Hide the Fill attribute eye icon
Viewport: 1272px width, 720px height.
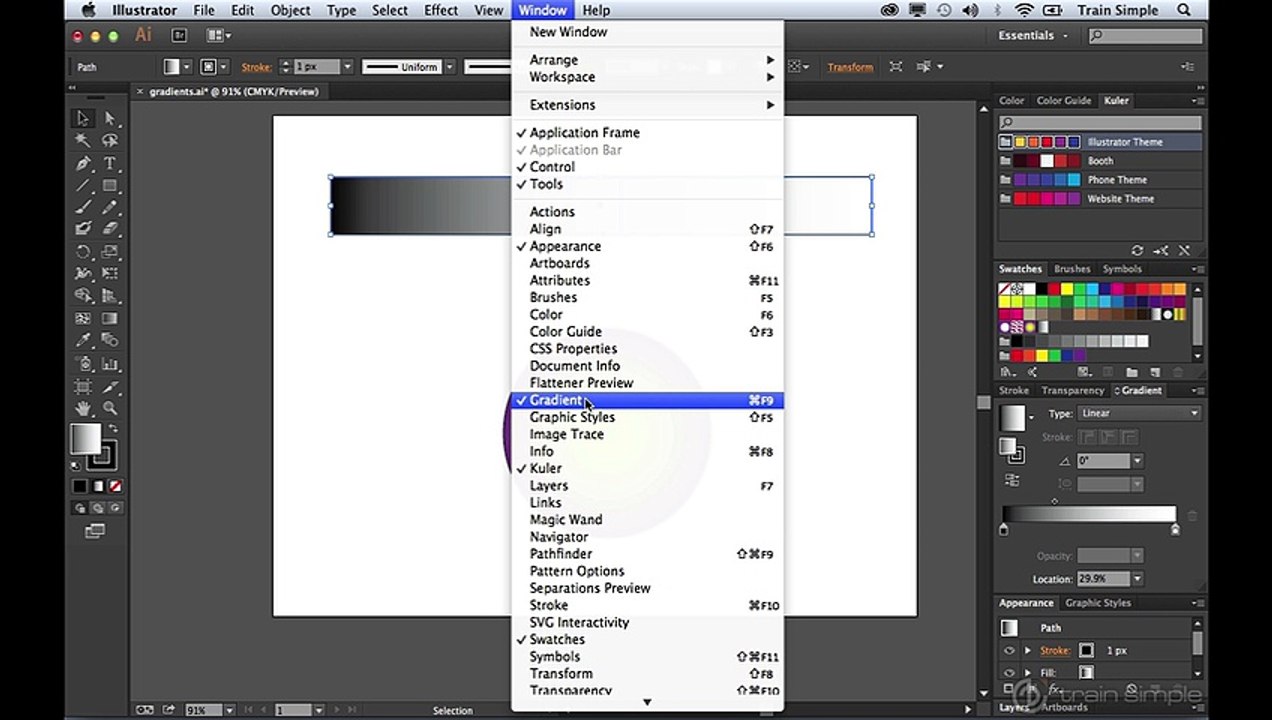pyautogui.click(x=1009, y=673)
